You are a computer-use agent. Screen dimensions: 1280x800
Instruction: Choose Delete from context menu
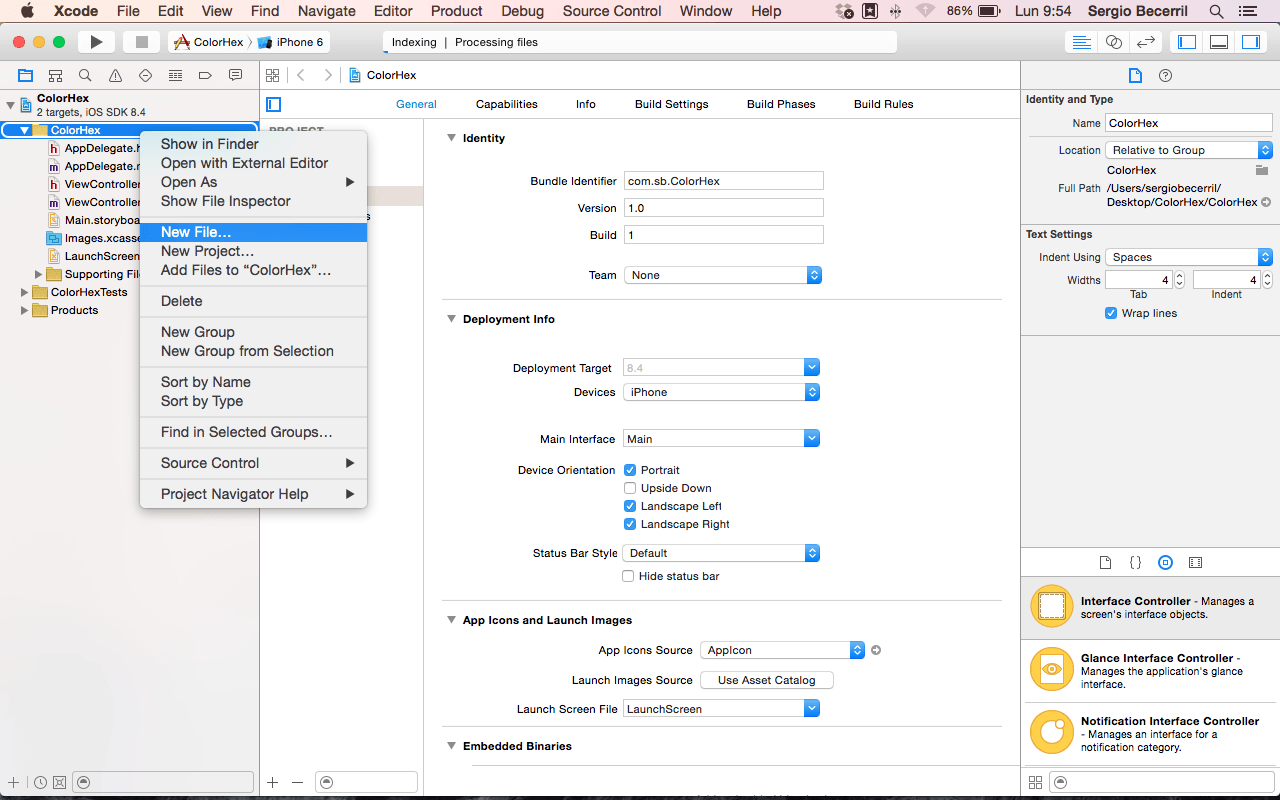[254, 301]
